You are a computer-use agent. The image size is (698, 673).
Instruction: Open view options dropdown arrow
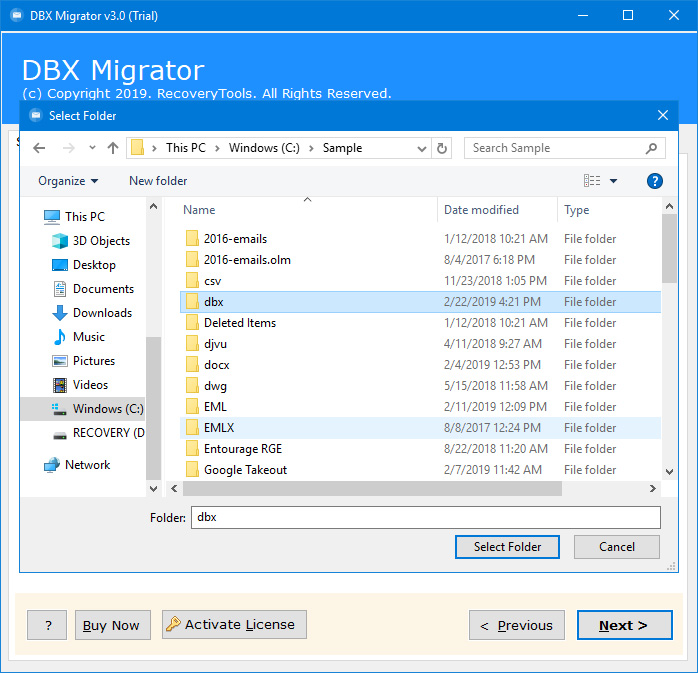click(x=613, y=181)
